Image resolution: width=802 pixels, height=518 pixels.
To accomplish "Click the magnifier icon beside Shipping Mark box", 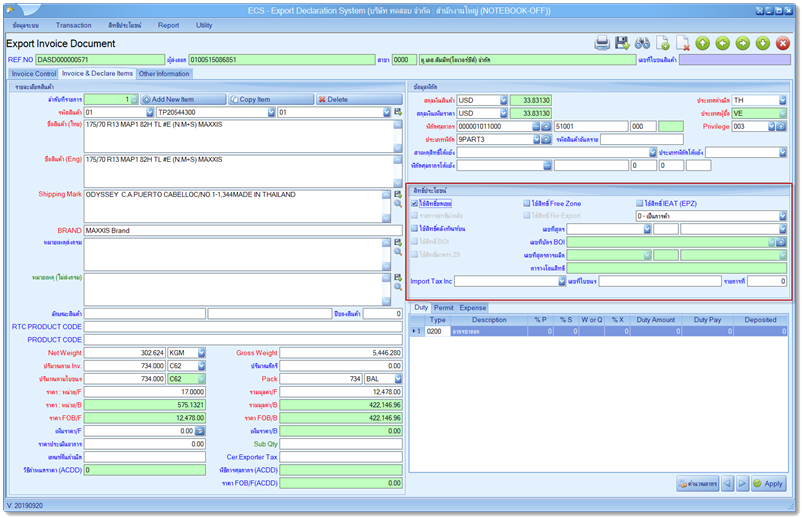I will pos(398,204).
